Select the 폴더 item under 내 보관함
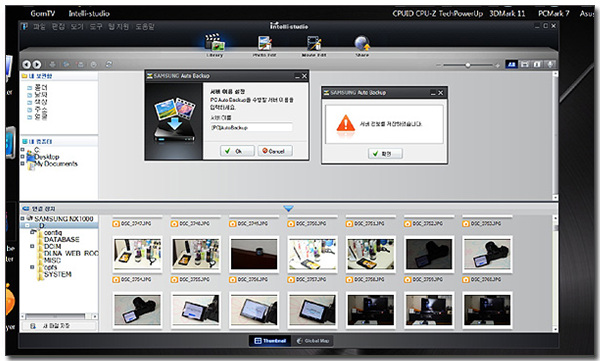Image resolution: width=600 pixels, height=361 pixels. pos(41,88)
